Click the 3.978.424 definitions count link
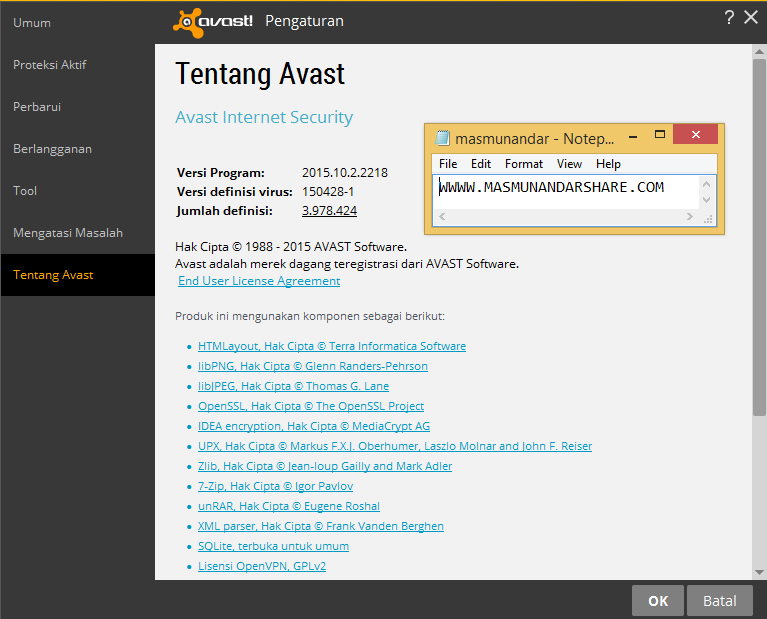Screen dimensions: 767x619 point(329,211)
